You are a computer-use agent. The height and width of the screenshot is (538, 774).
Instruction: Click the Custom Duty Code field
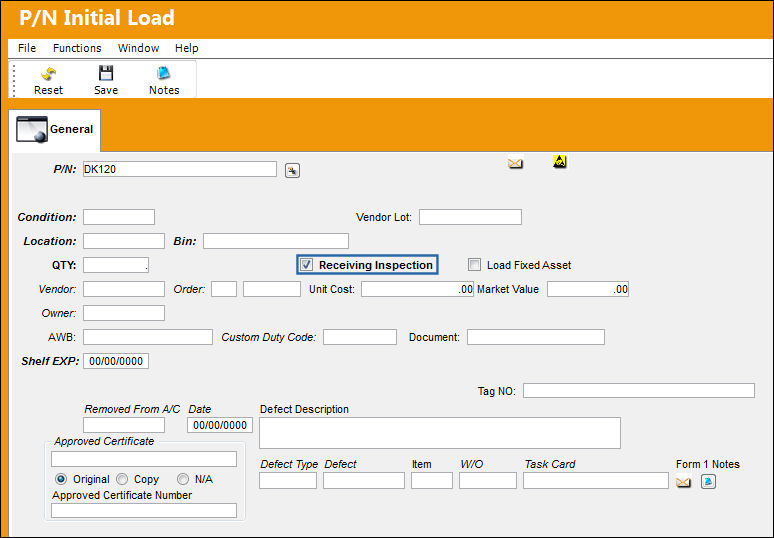click(x=360, y=337)
